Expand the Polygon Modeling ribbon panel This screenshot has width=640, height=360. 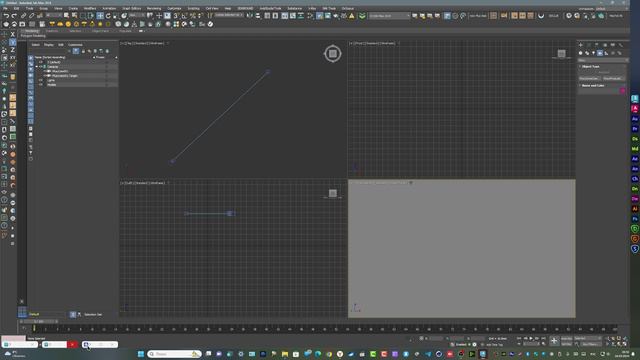point(33,36)
